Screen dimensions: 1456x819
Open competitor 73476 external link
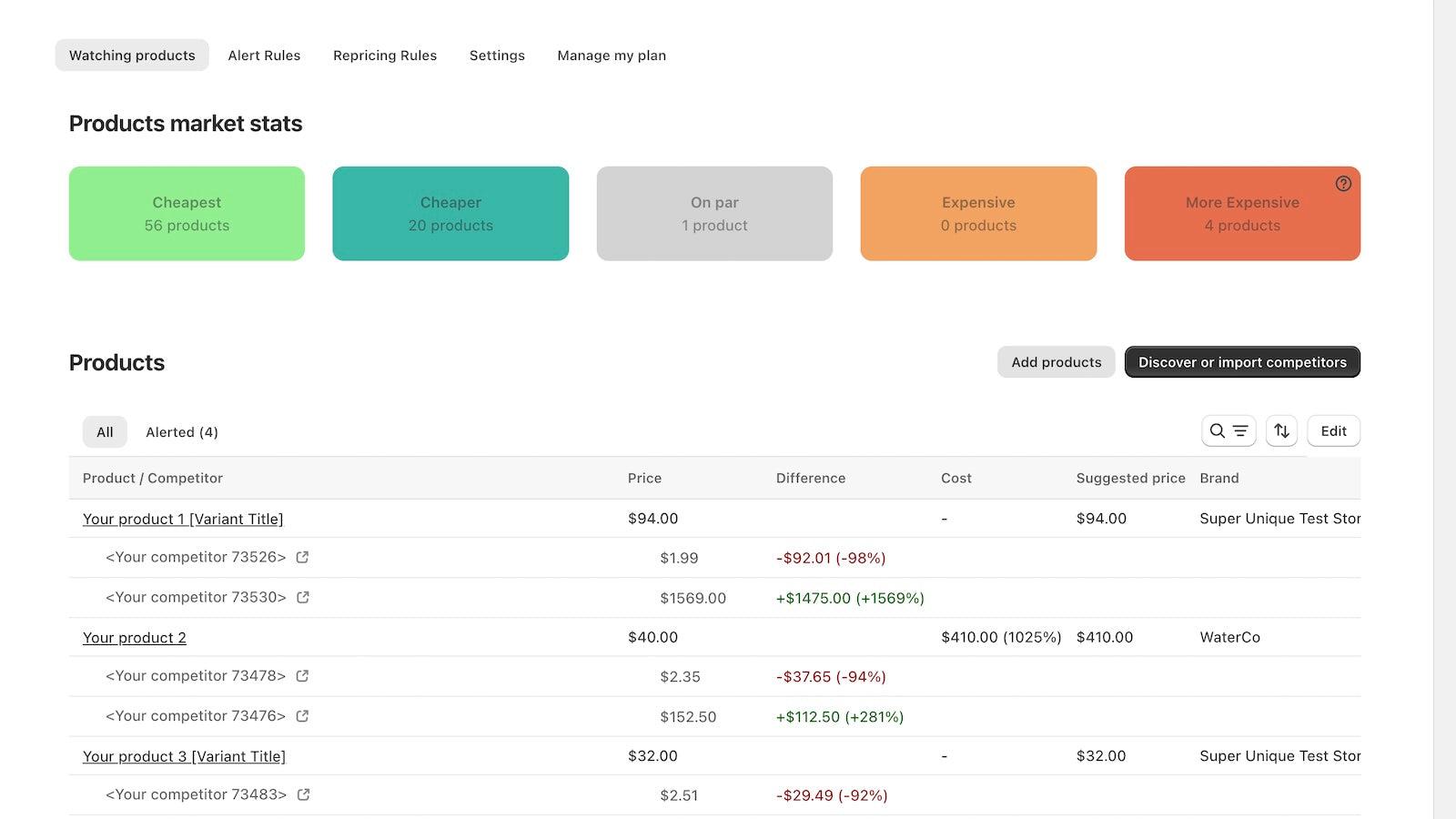[302, 716]
